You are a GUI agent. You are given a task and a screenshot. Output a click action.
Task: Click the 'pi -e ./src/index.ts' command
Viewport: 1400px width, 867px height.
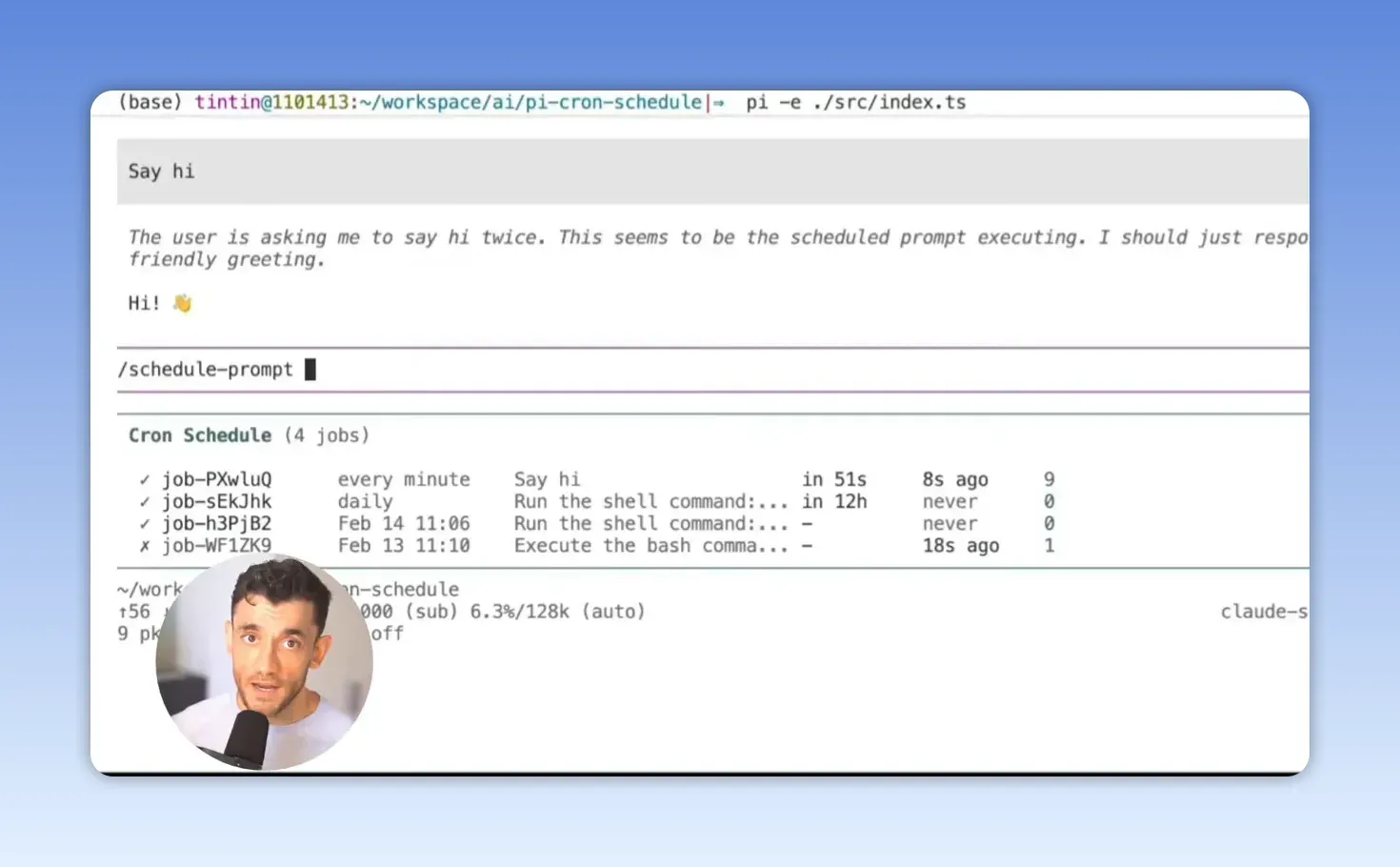click(x=856, y=103)
